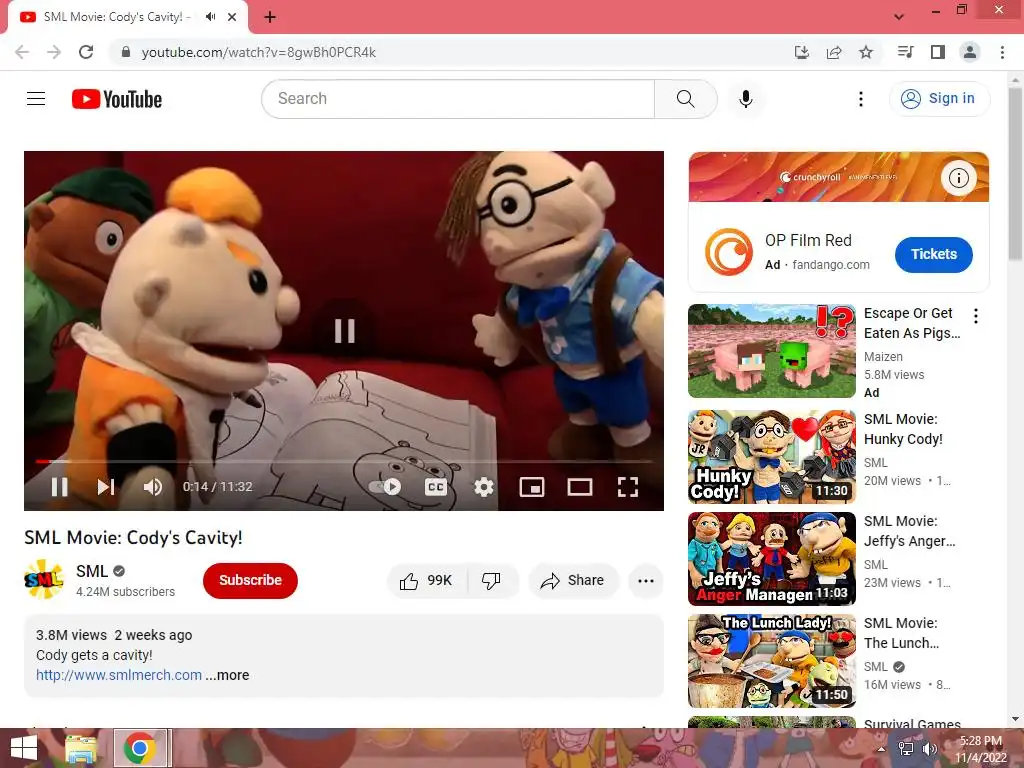Open tab search chevron
Screen dimensions: 1024x768
(899, 17)
